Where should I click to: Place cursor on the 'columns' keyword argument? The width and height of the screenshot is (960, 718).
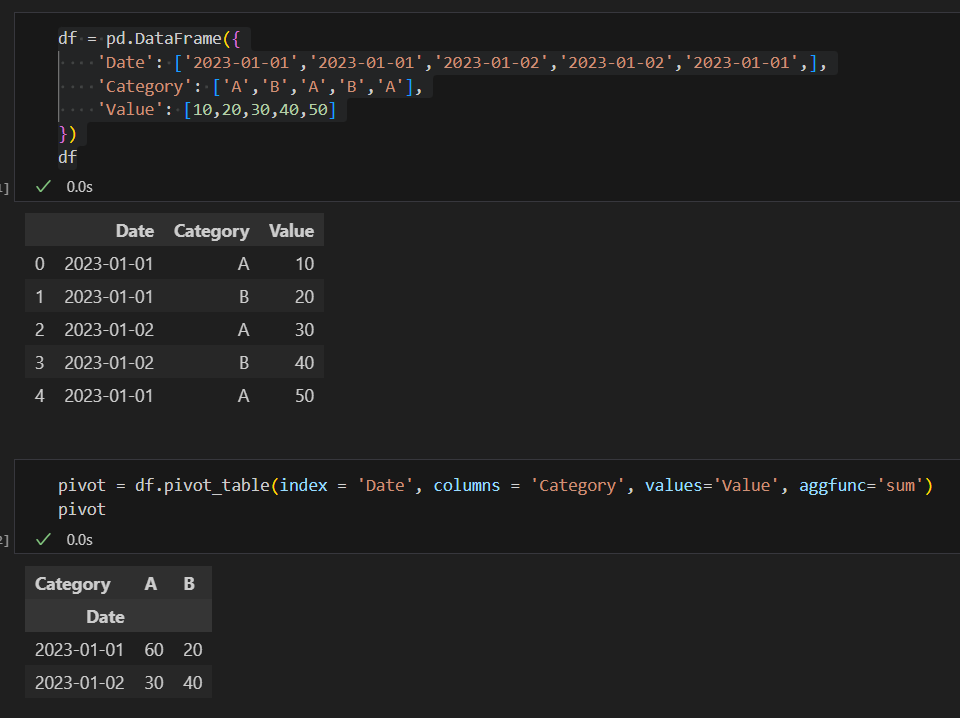click(x=467, y=485)
